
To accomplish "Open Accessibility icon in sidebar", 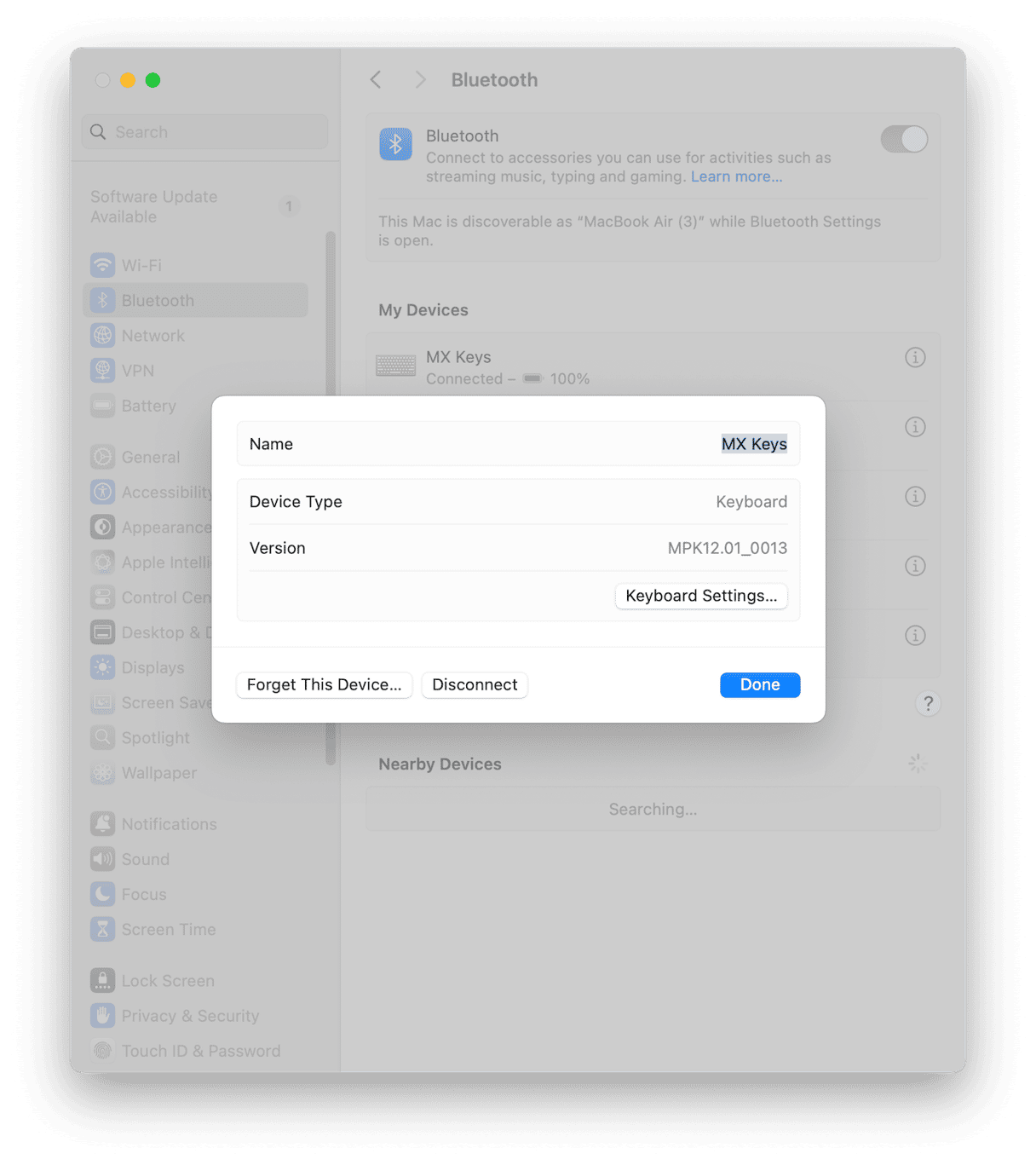I will click(x=102, y=492).
